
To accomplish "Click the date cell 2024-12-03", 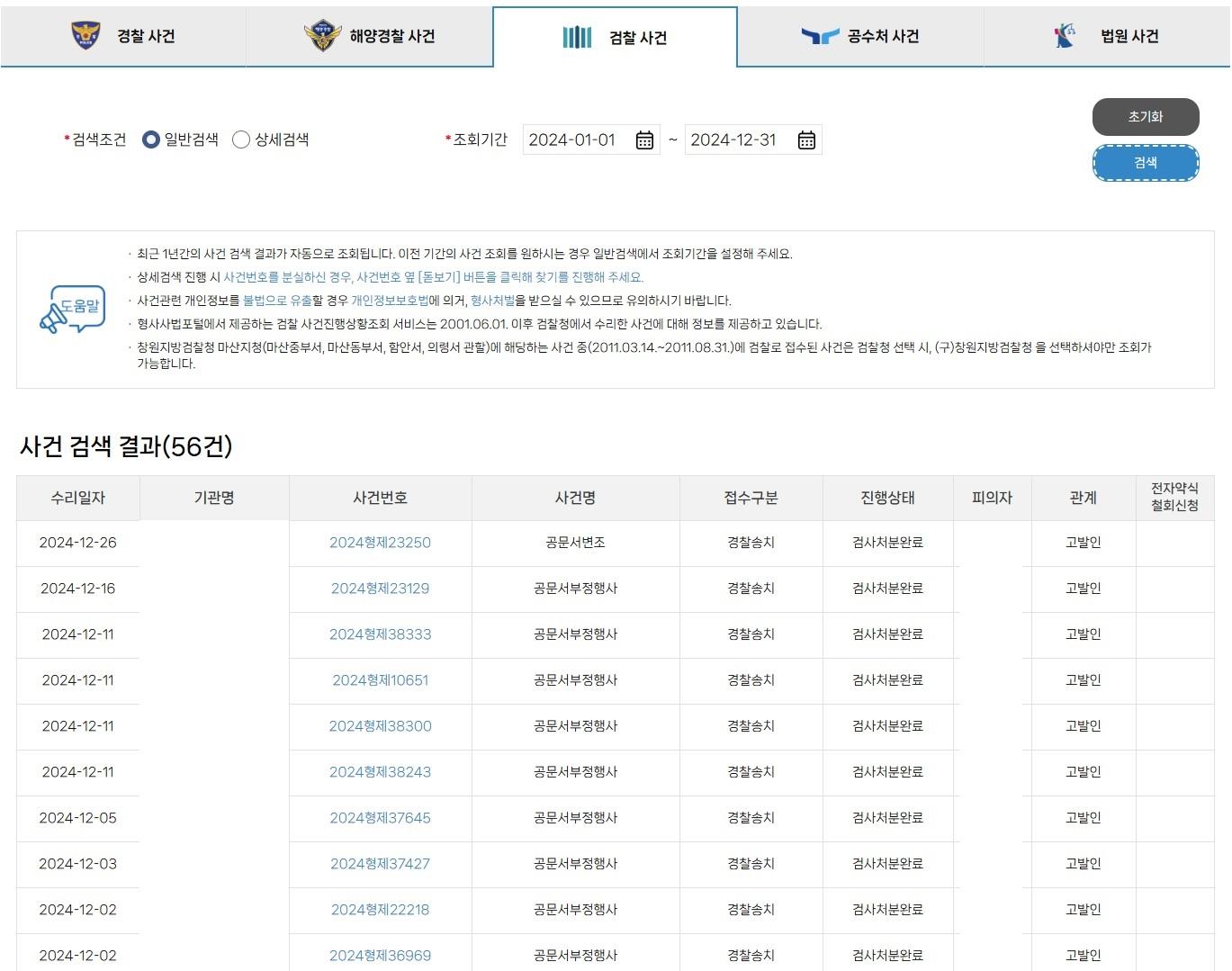I will (78, 864).
